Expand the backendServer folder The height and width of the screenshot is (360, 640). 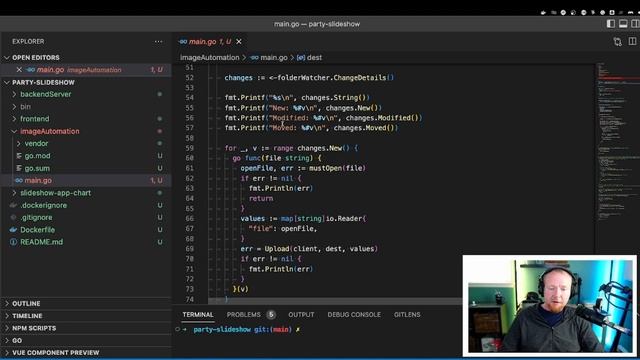point(46,94)
